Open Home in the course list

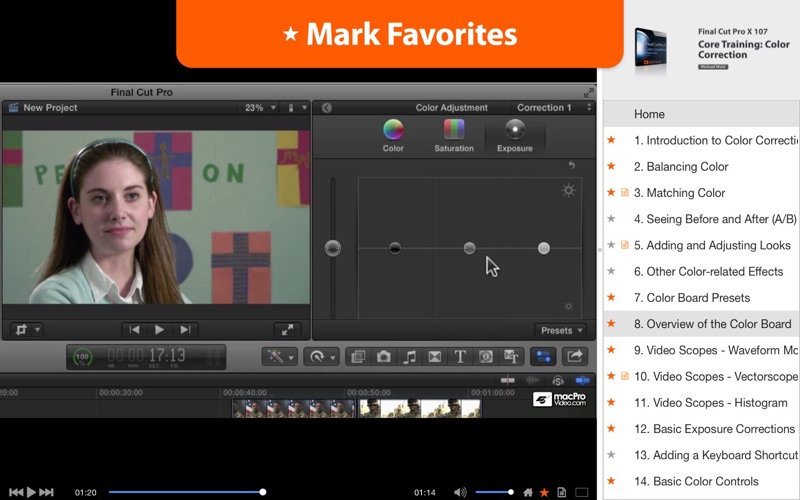701,114
